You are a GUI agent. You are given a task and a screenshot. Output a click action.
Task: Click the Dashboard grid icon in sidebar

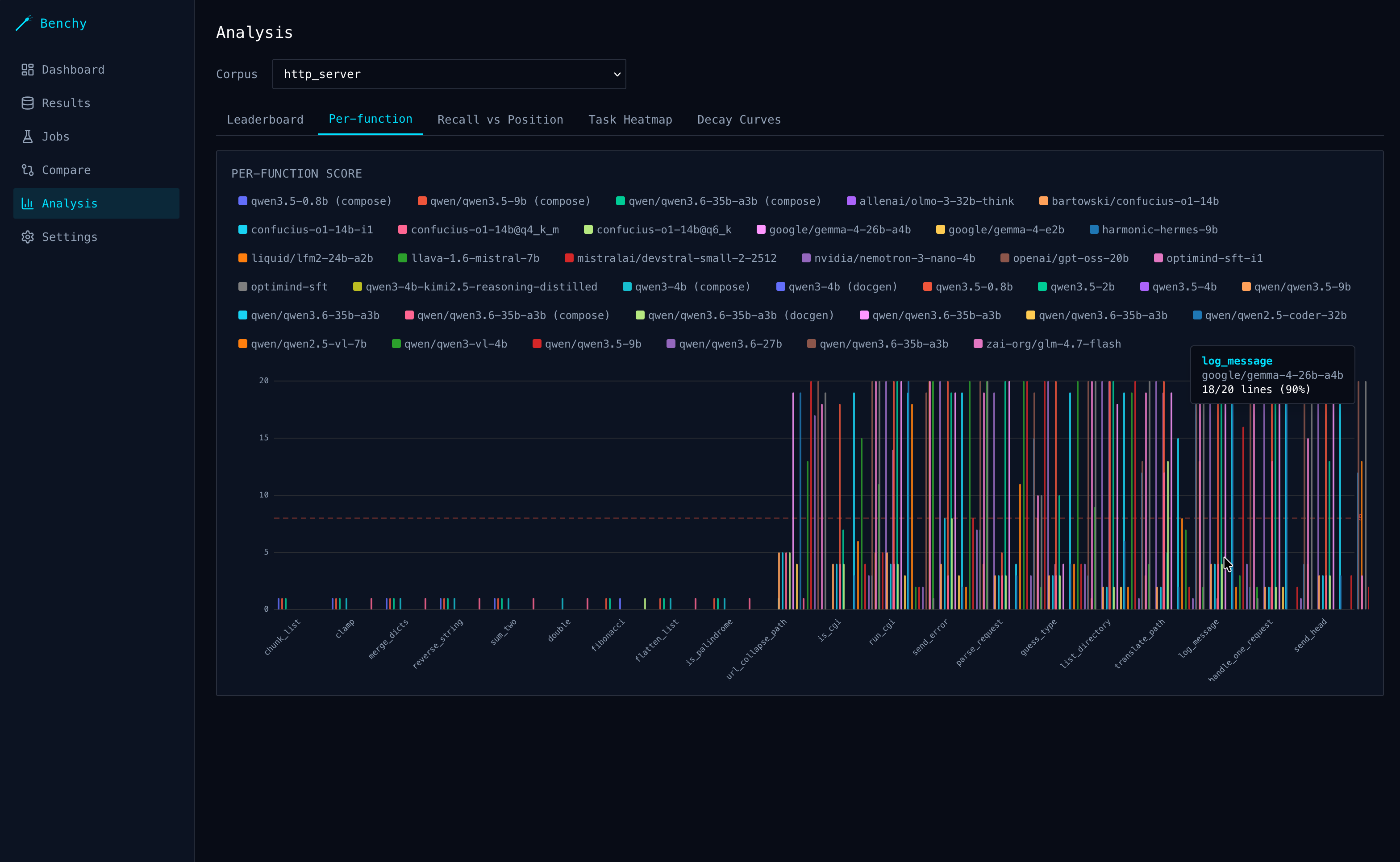(x=27, y=70)
